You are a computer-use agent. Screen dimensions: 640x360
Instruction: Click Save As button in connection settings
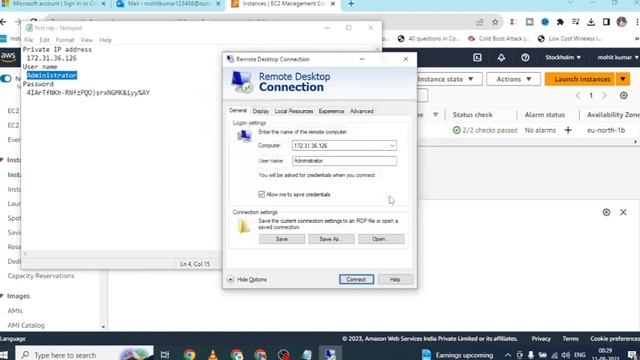[331, 239]
